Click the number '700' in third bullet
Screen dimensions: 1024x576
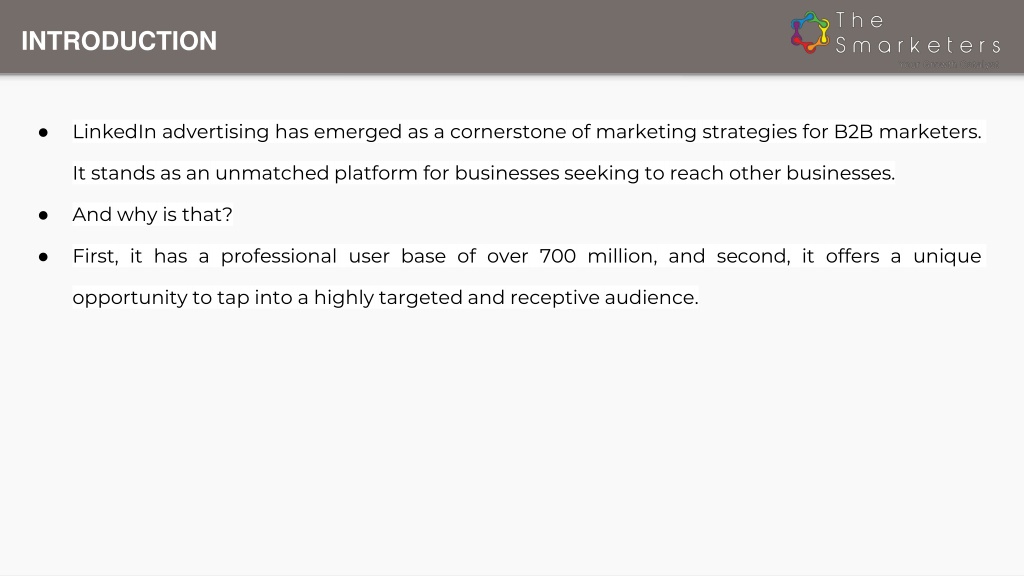[558, 256]
